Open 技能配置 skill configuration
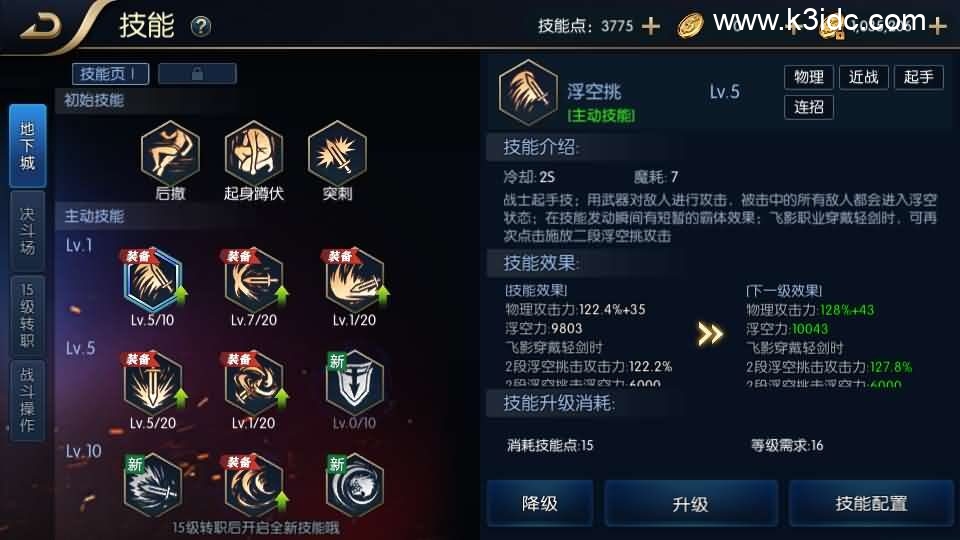Screen dimensions: 960x540 [x=871, y=503]
